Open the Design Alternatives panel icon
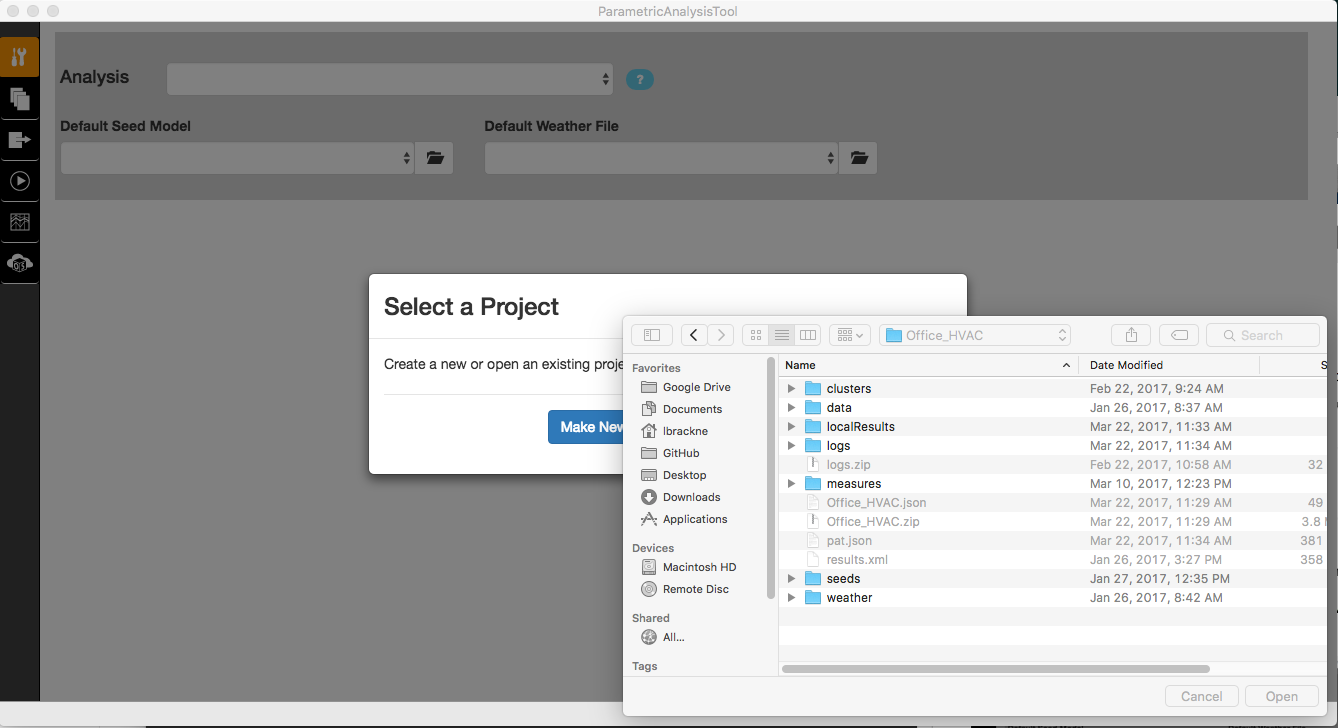This screenshot has width=1338, height=728. pyautogui.click(x=19, y=98)
